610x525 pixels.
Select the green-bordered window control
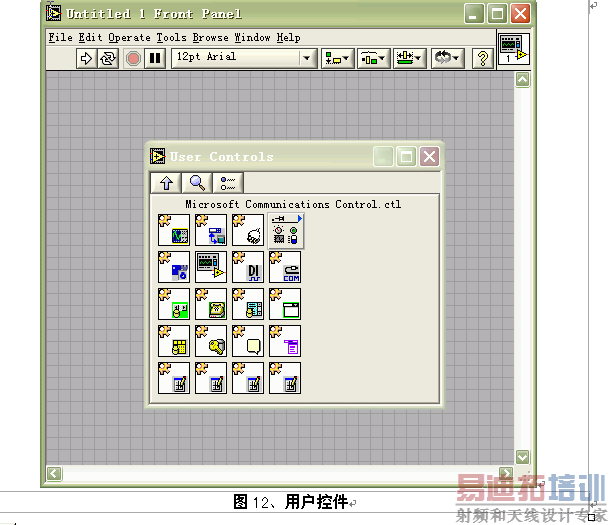point(285,304)
